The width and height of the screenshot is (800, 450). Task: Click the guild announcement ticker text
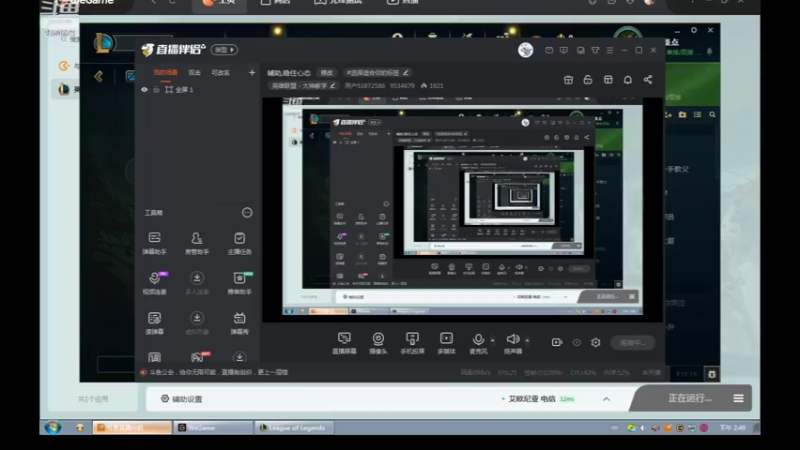tap(218, 372)
